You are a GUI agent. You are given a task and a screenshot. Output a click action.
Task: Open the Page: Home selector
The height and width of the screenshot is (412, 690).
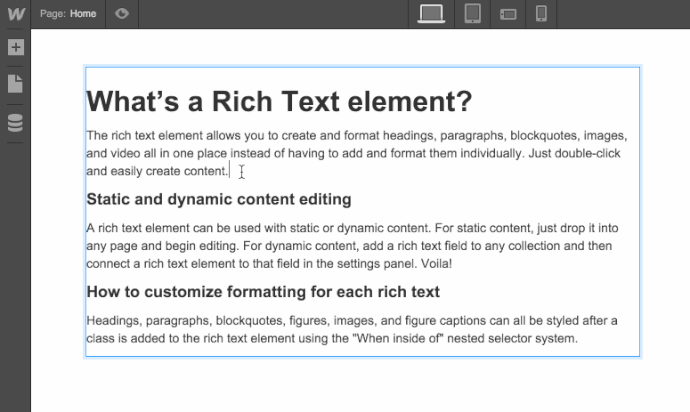click(x=68, y=14)
